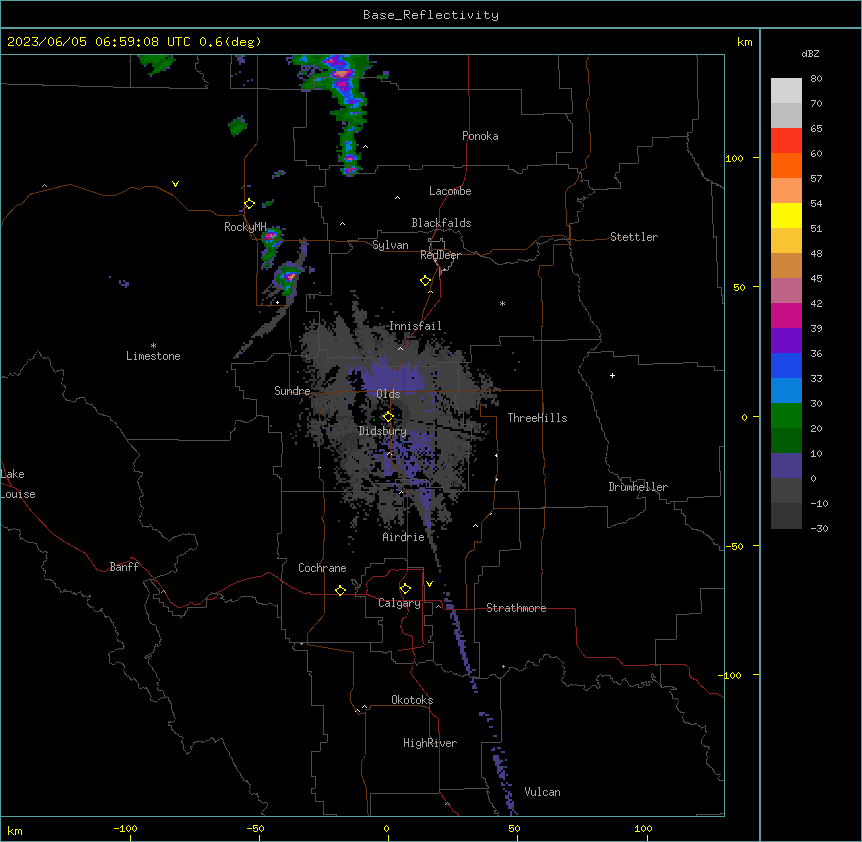Click the Stettler city label
Screen dimensions: 862x842
click(x=633, y=237)
